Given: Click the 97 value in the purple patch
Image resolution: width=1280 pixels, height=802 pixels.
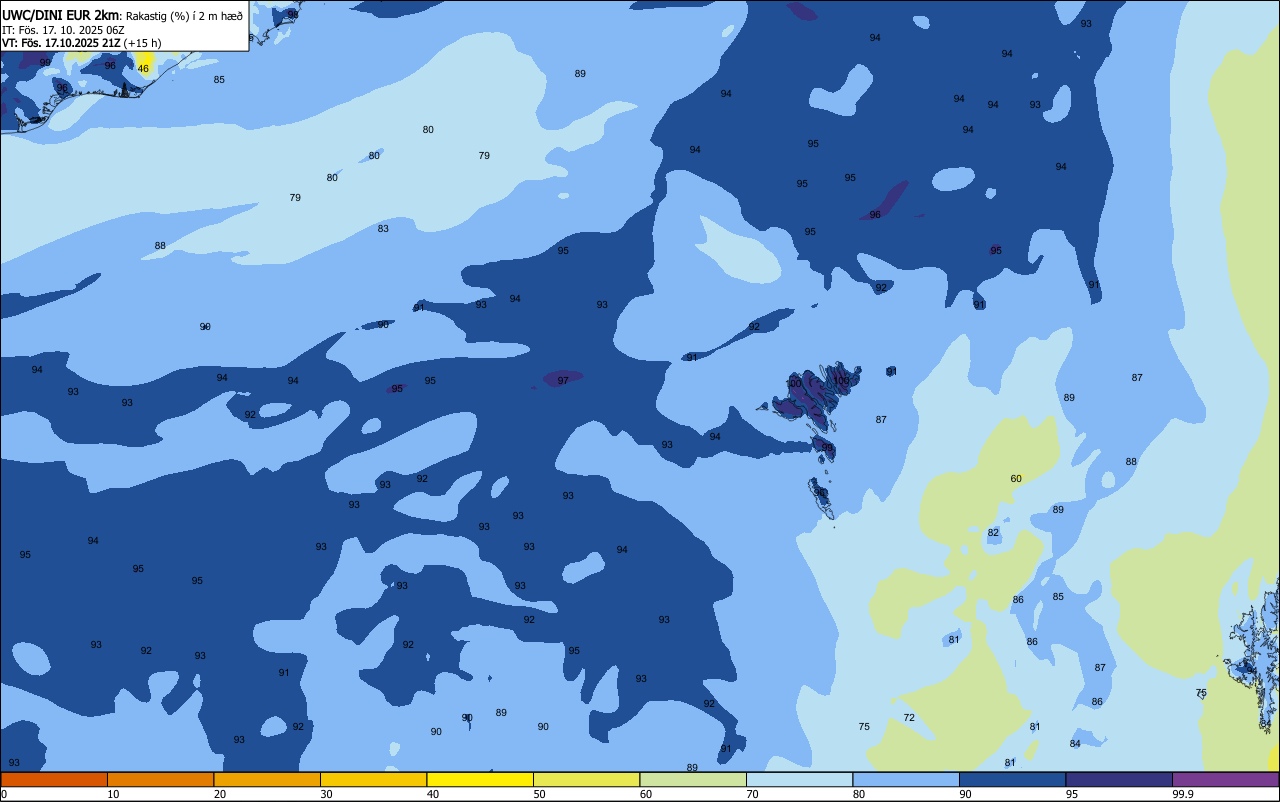Looking at the screenshot, I should (563, 381).
